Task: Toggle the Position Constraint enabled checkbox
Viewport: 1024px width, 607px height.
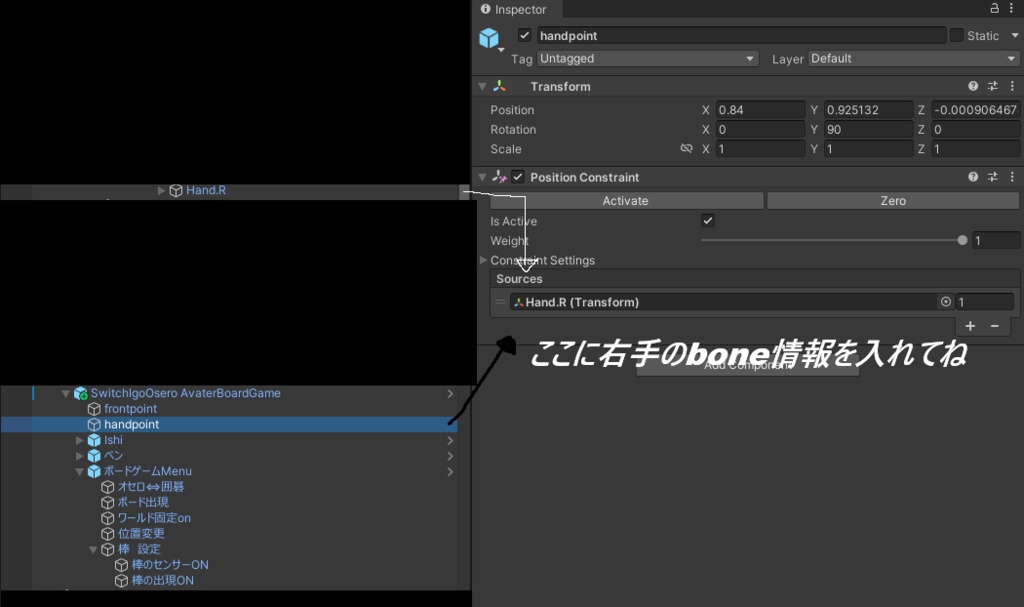Action: point(518,177)
